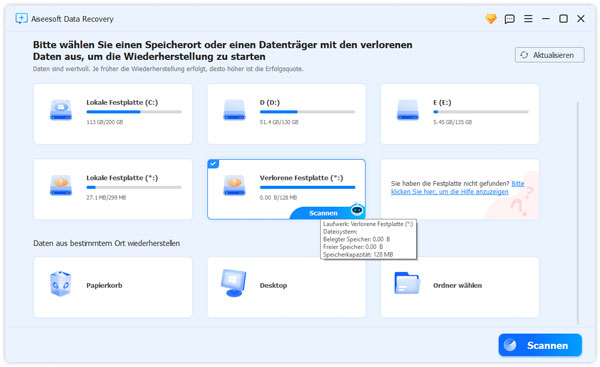
Task: Uncheck the Verlorene Festplatte checkbox
Action: pos(213,164)
